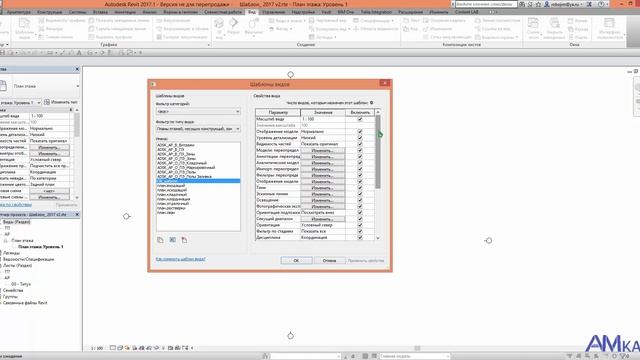
Task: Select ADSK_AP_О_ПЭ_Кладочный in the template list
Action: pos(182,163)
